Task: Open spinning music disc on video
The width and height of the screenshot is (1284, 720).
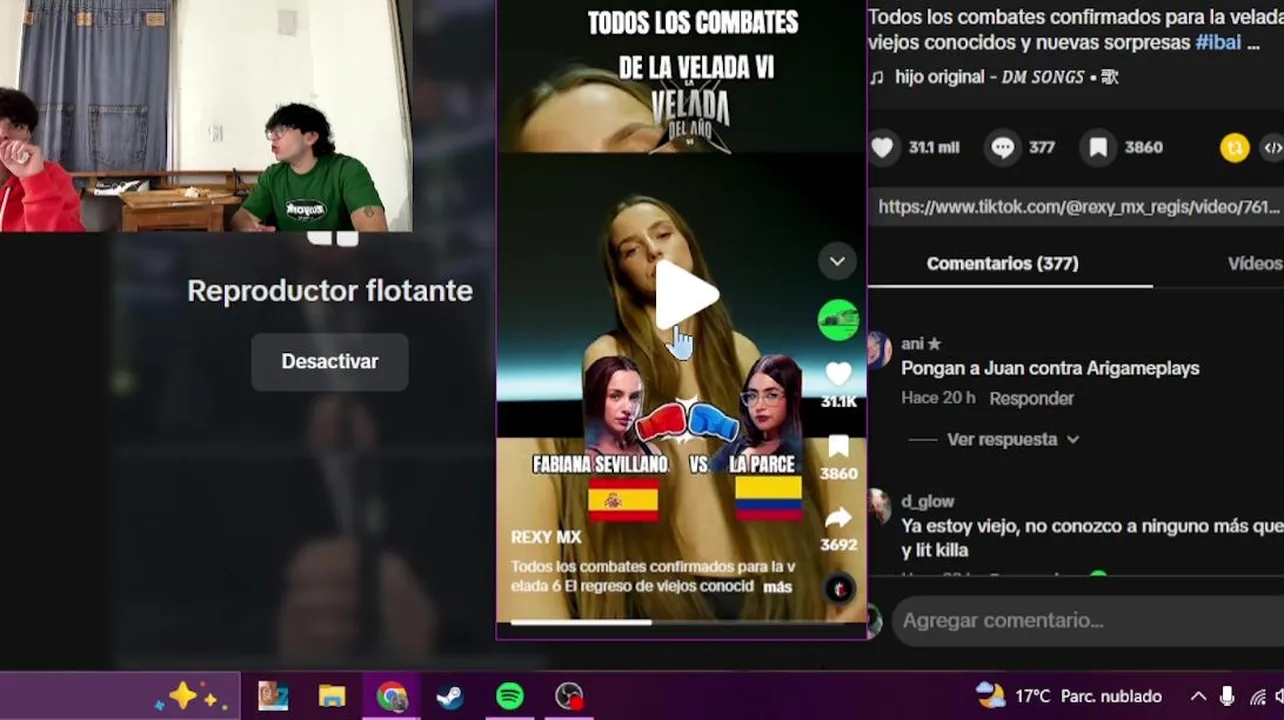Action: click(840, 588)
